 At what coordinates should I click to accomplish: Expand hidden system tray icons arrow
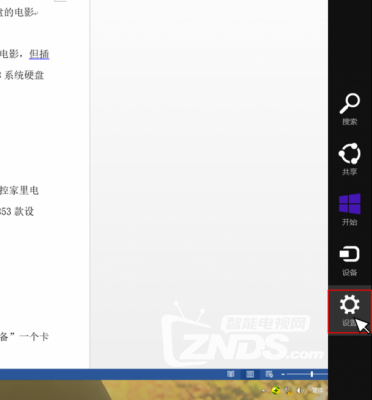pos(264,390)
